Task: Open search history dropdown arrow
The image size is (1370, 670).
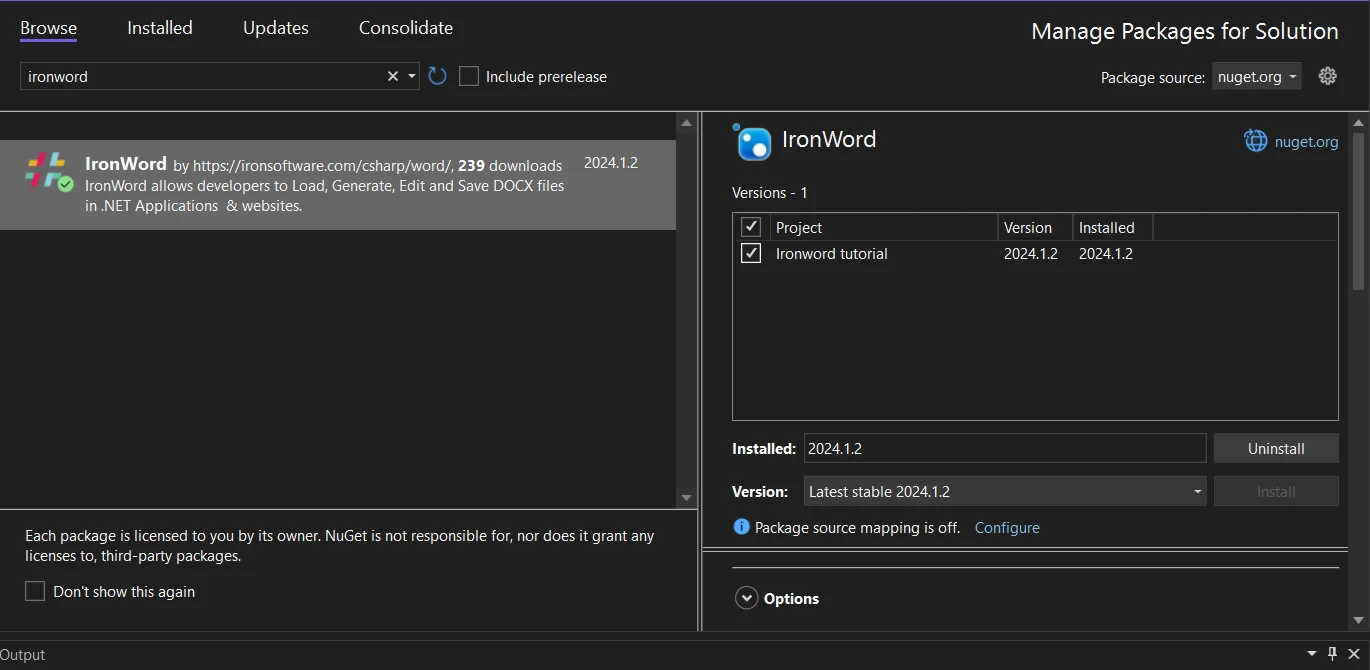Action: (x=412, y=76)
